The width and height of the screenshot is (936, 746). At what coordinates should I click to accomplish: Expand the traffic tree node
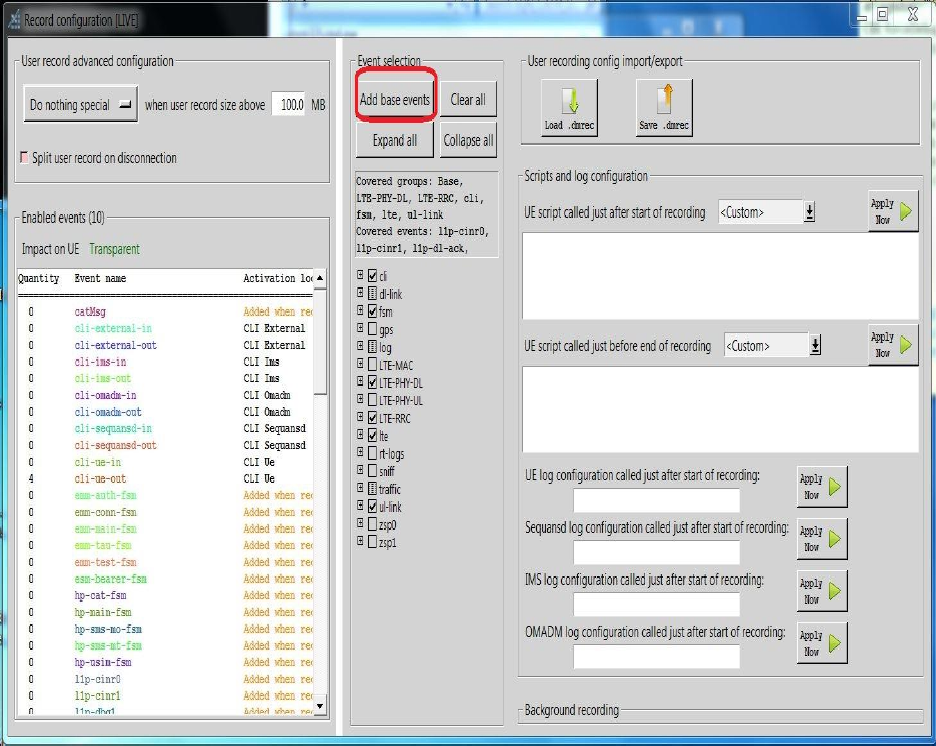click(x=360, y=488)
